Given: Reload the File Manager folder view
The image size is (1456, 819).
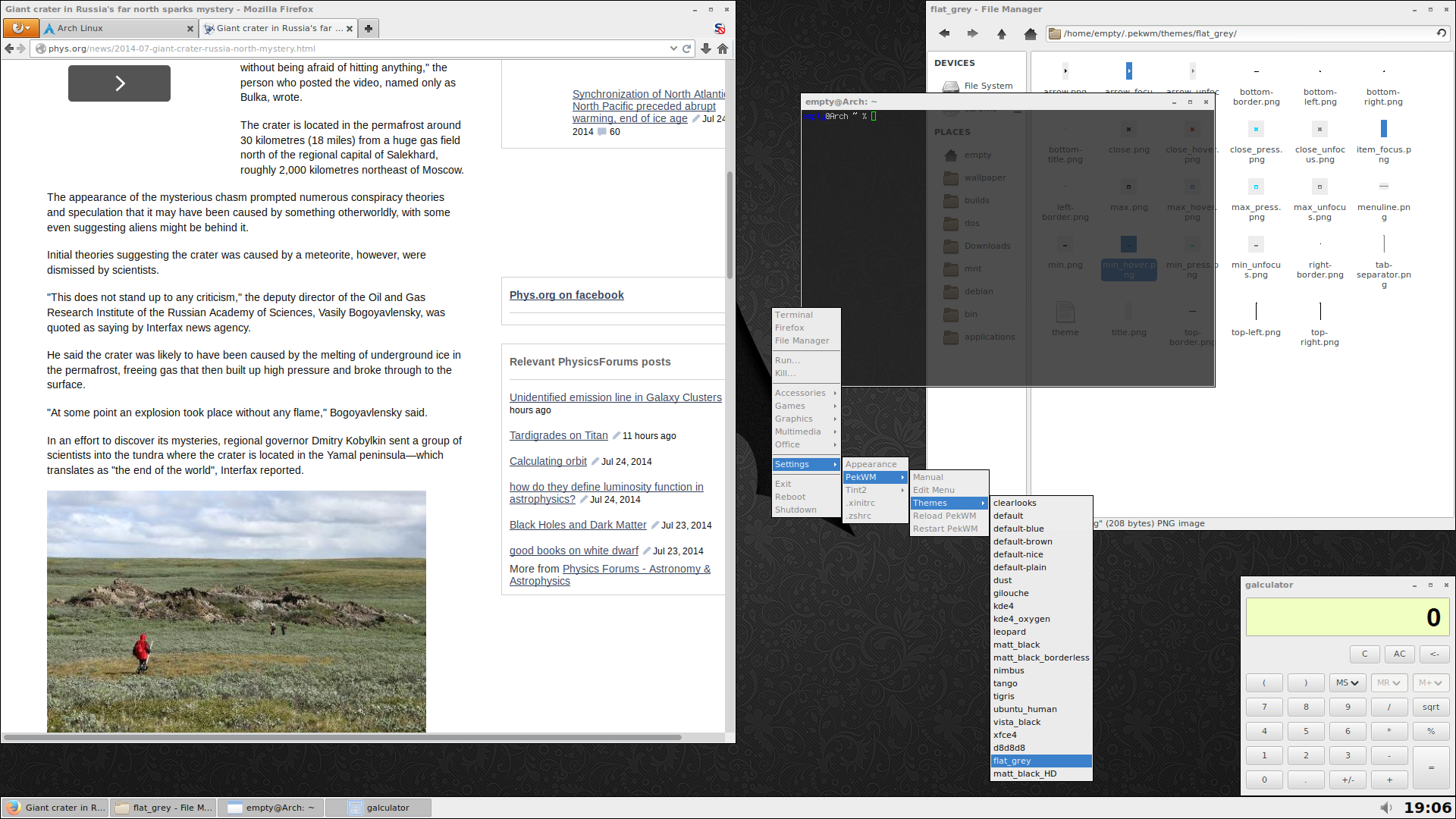Looking at the screenshot, I should [x=1441, y=33].
